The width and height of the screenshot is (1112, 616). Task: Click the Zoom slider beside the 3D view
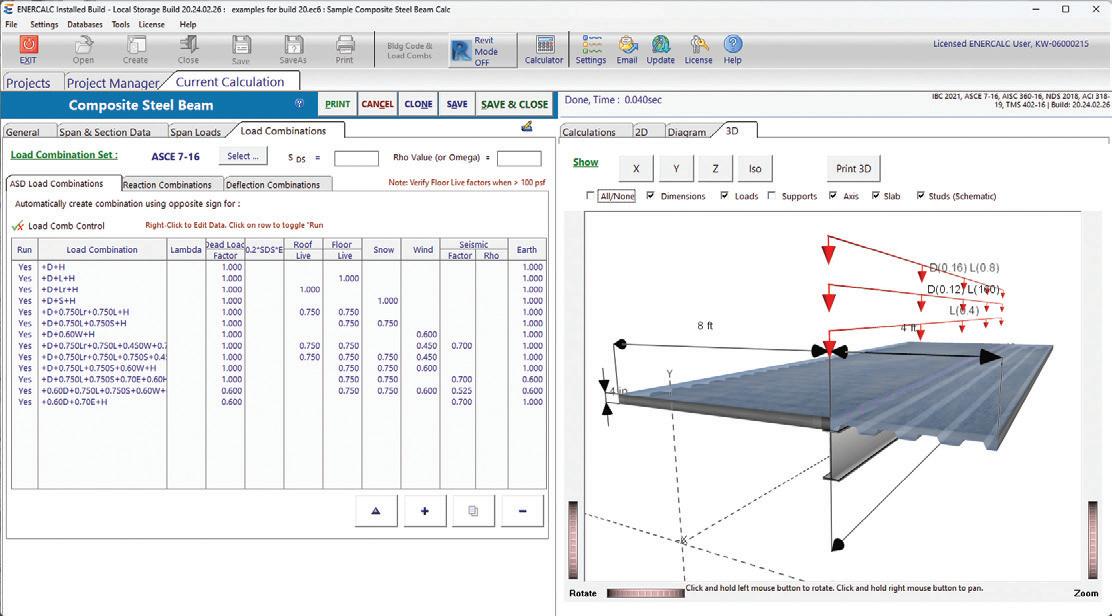1093,541
